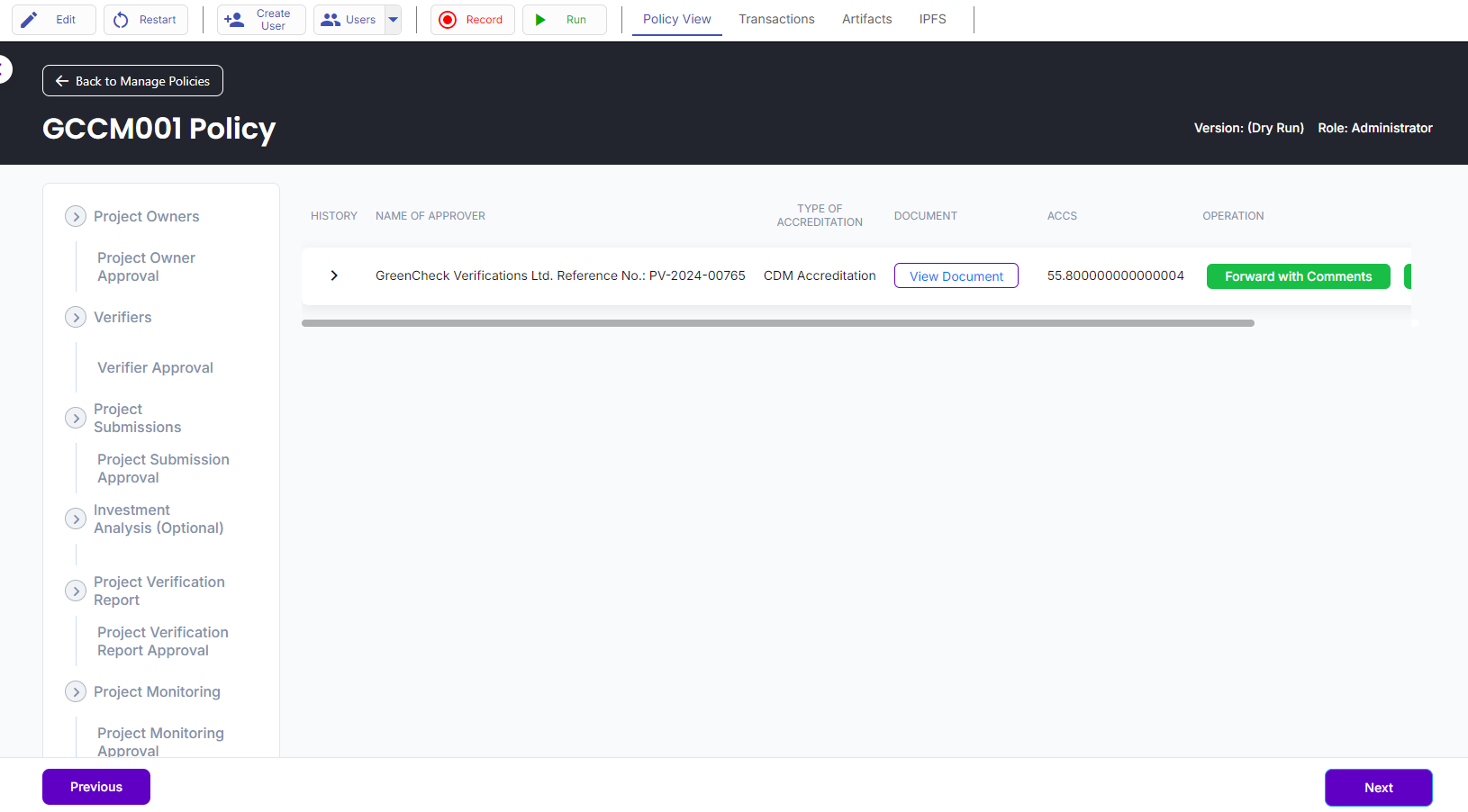The height and width of the screenshot is (812, 1468).
Task: Switch to the Transactions tab
Action: pos(776,19)
